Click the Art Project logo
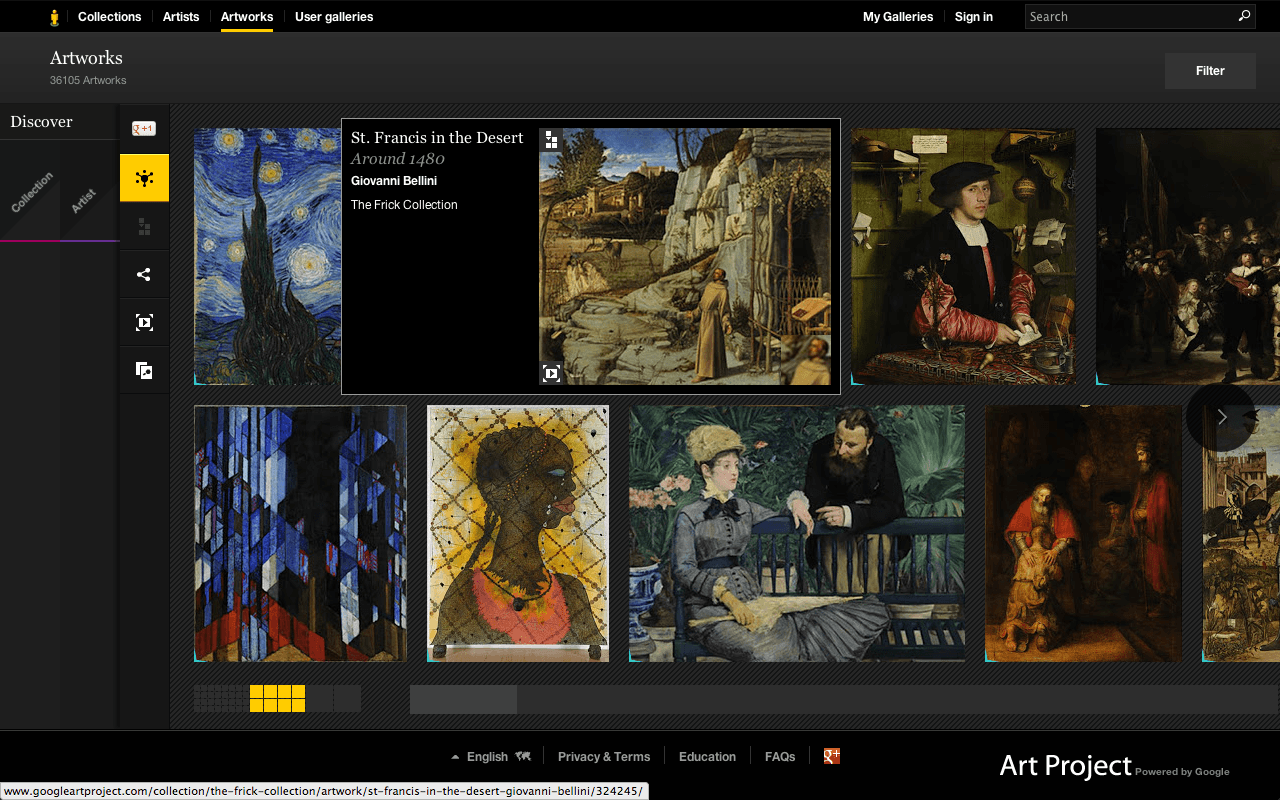Screen dimensions: 1280x800 (x=1066, y=766)
